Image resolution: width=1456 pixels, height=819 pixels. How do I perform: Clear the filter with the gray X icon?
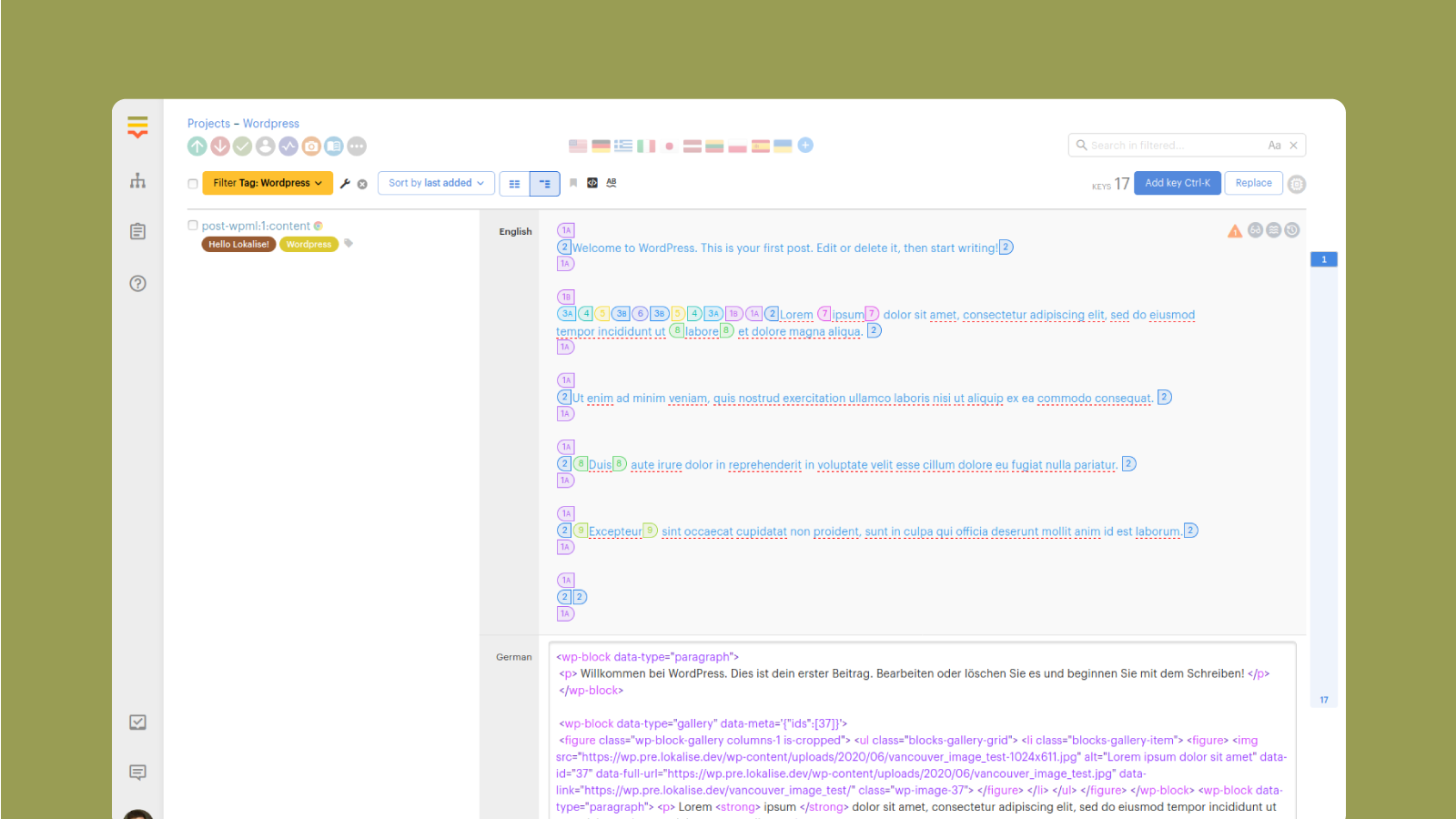(362, 184)
